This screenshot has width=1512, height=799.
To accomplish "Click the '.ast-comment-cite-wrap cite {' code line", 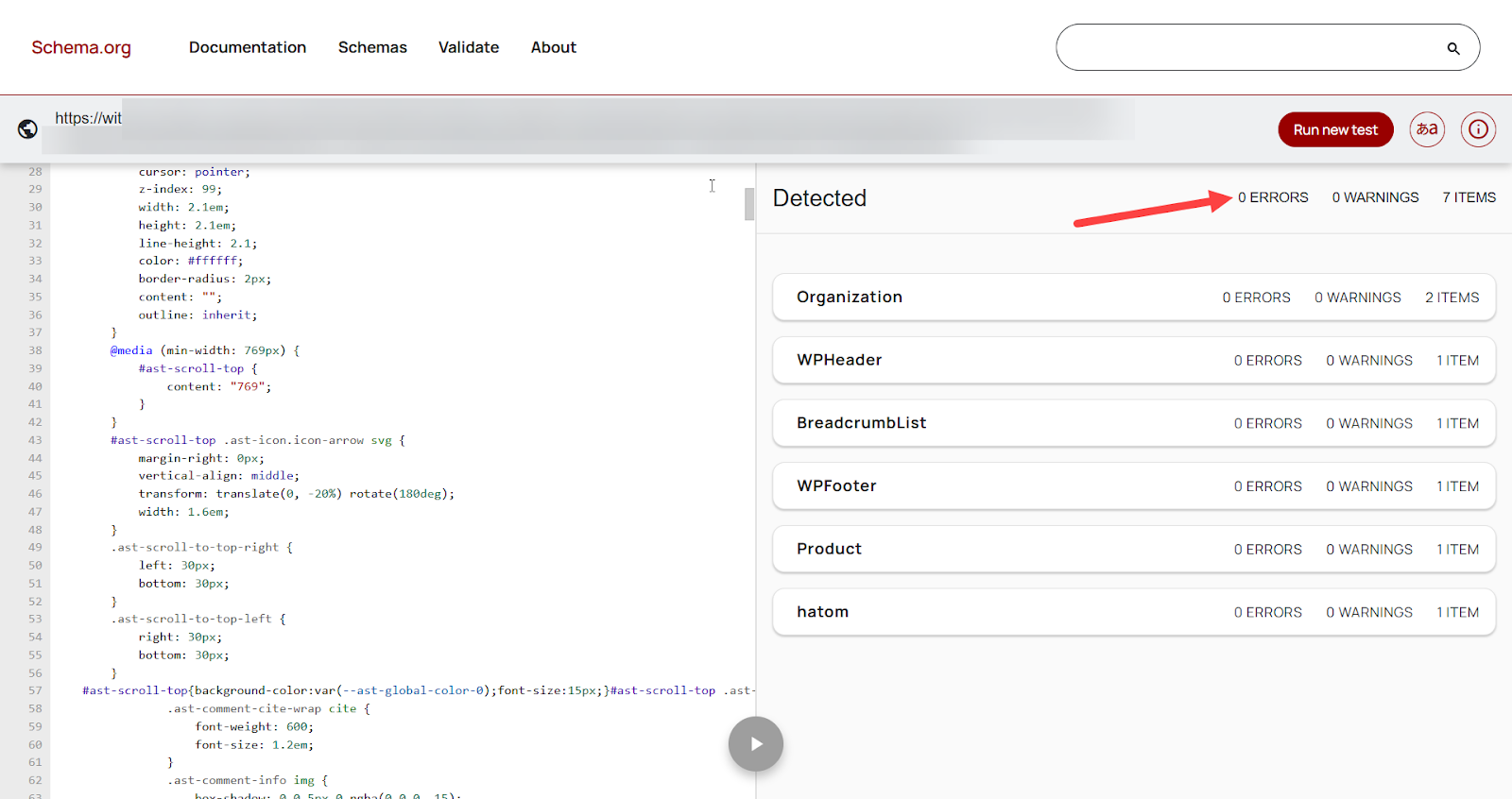I will pos(269,709).
